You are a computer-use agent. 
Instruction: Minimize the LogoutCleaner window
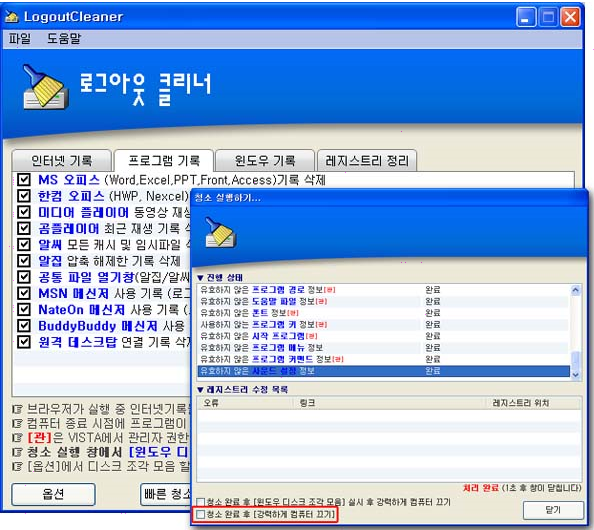(x=525, y=17)
